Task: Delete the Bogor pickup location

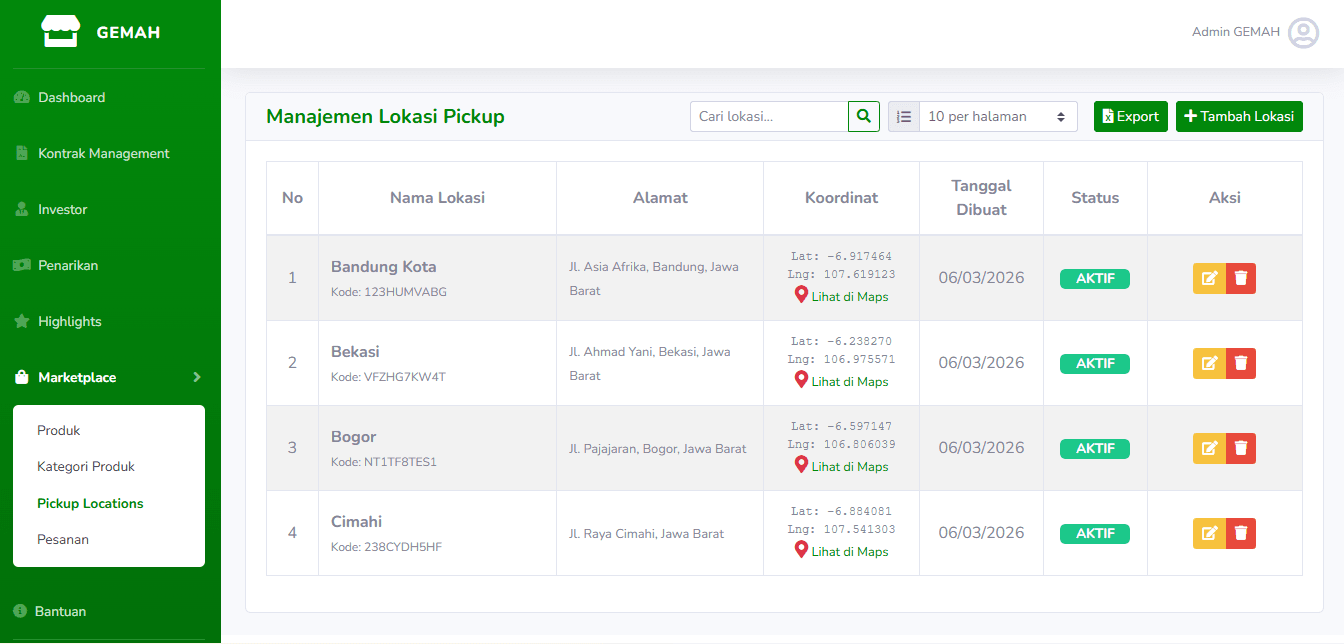Action: [x=1241, y=448]
